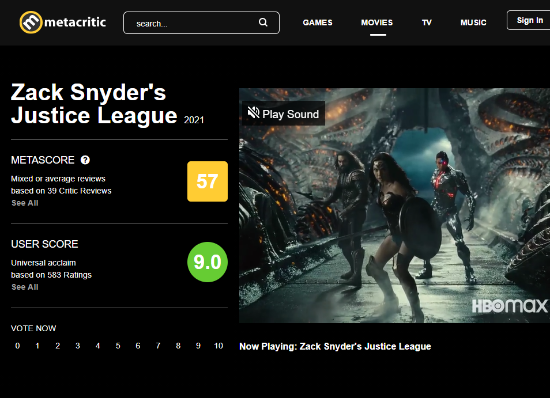Click the search magnifier icon
This screenshot has height=398, width=550.
(263, 22)
